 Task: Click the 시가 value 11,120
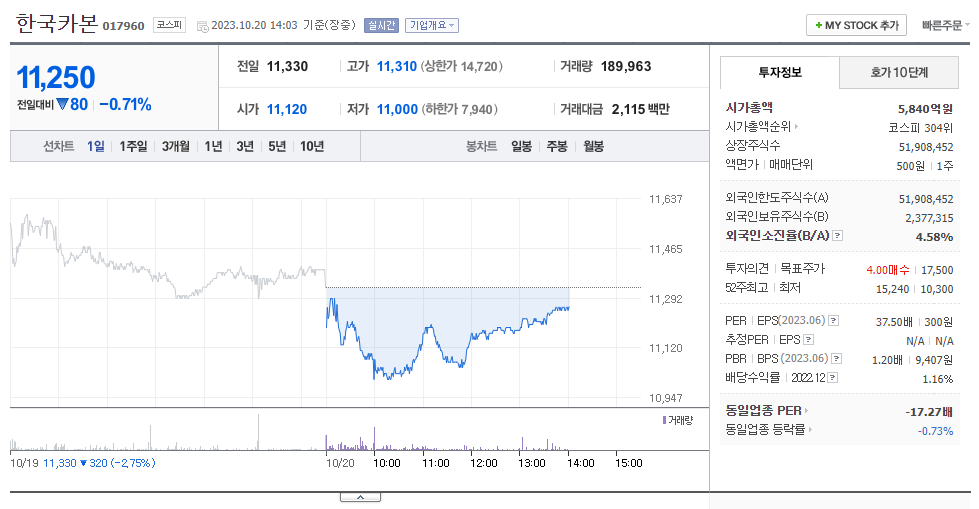(287, 109)
